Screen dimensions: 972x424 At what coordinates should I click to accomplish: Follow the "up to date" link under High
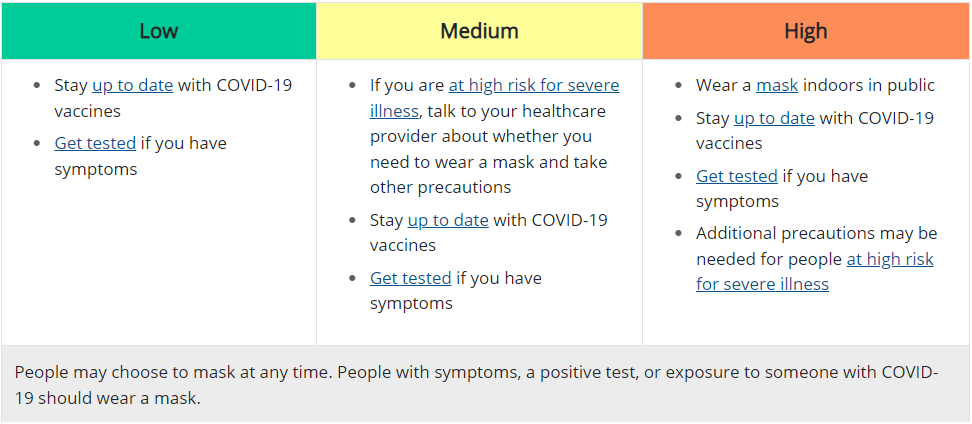point(774,118)
